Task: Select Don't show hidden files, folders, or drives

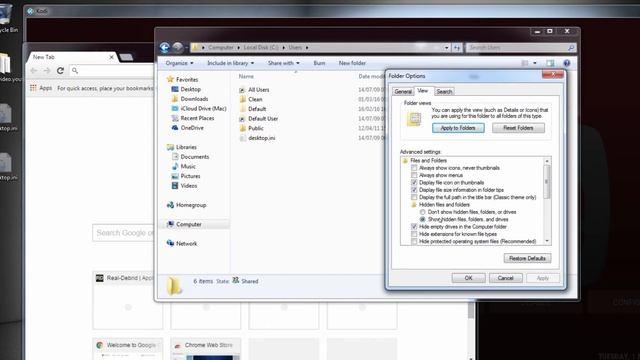Action: point(422,212)
